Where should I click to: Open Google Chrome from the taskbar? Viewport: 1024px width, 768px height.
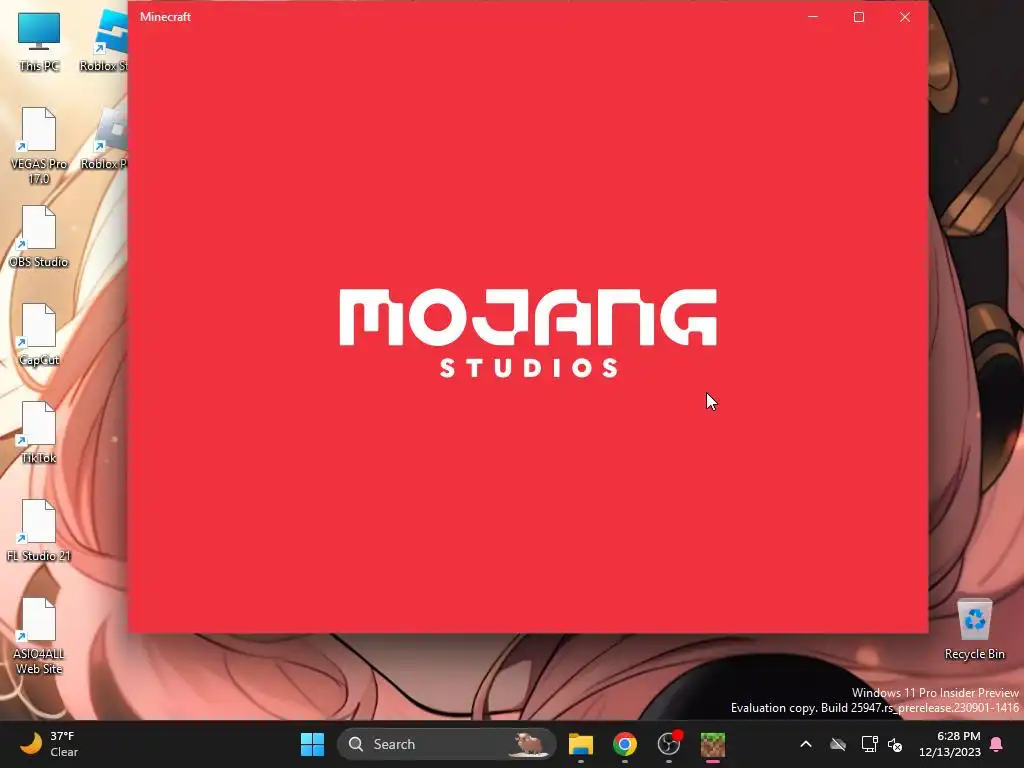point(625,744)
